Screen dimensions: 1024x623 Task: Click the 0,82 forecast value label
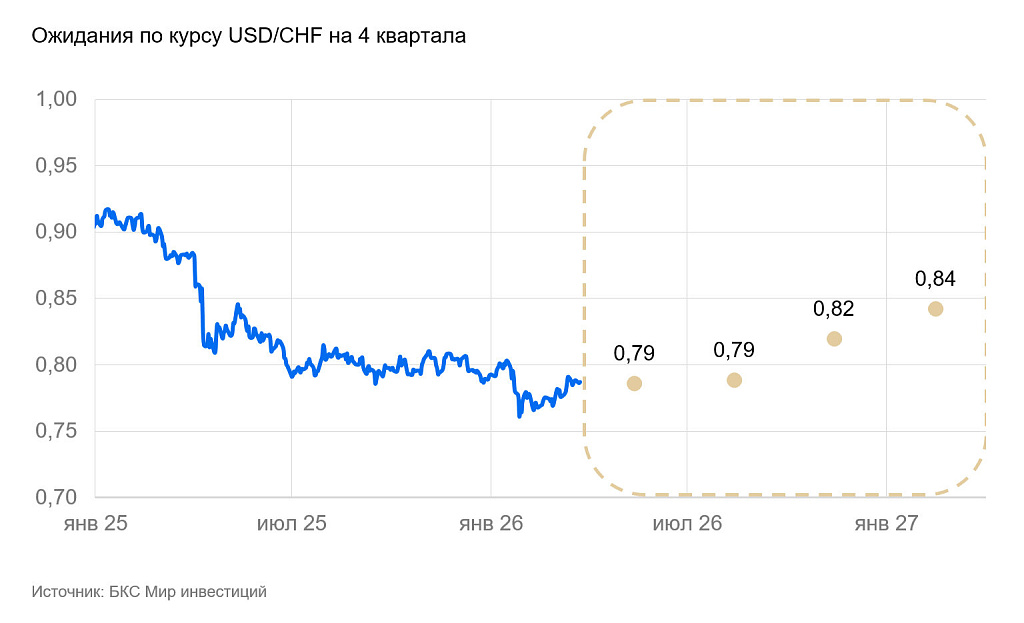pos(834,309)
